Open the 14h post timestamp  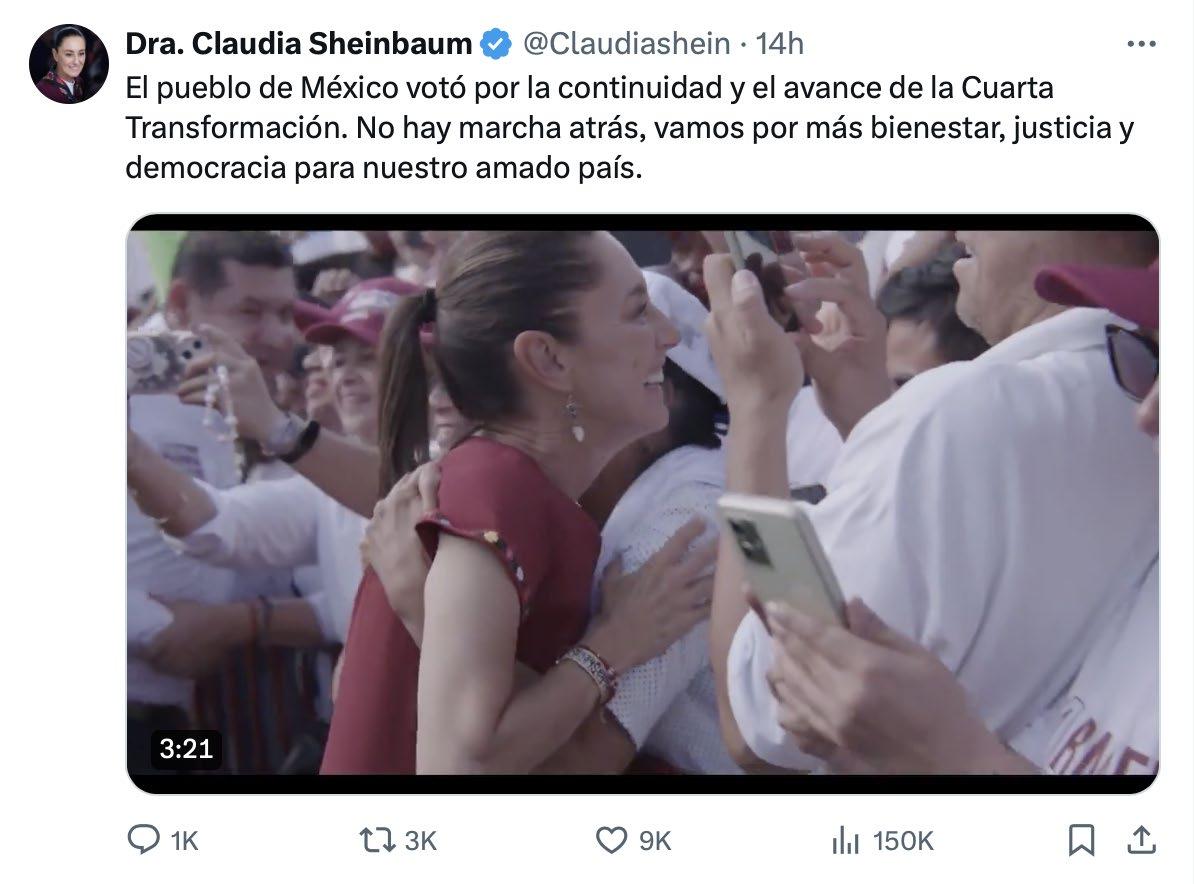click(780, 44)
